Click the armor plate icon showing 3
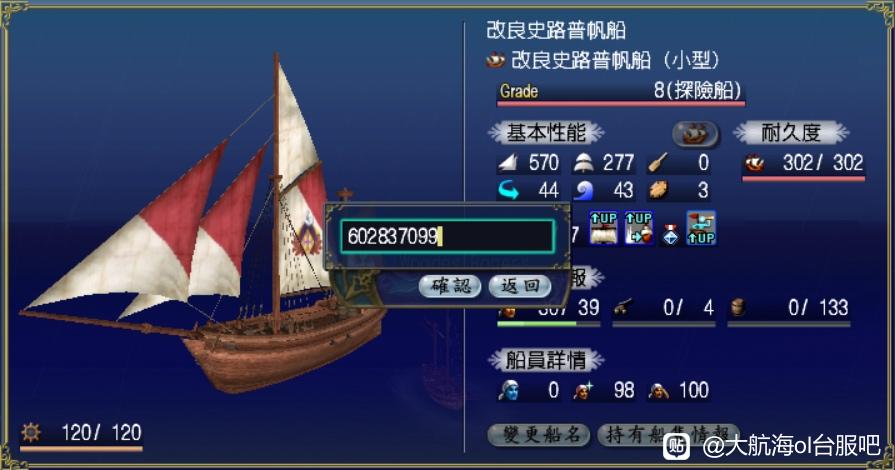895x470 pixels. (658, 191)
